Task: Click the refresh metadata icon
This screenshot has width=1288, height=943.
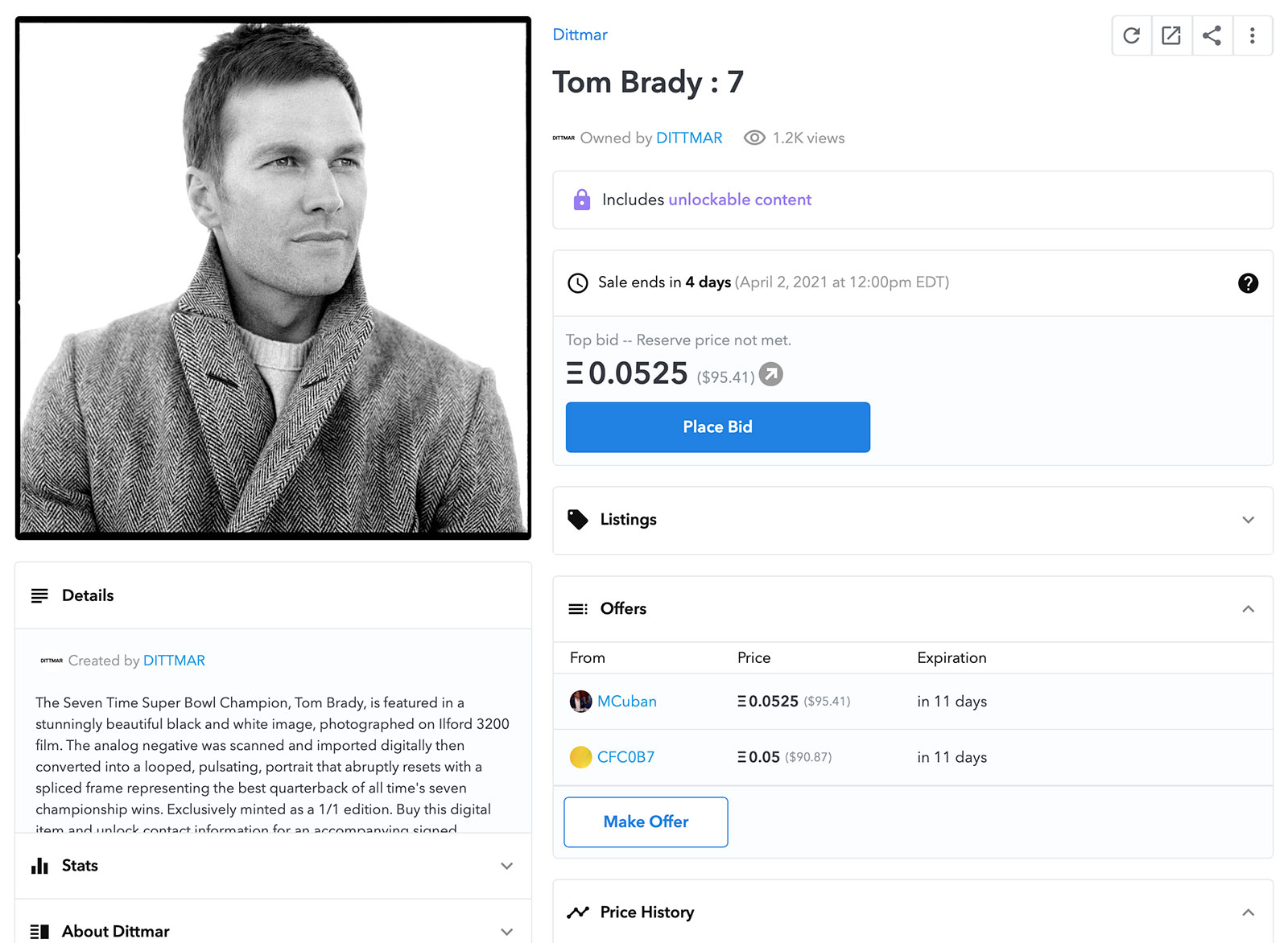Action: [x=1132, y=35]
